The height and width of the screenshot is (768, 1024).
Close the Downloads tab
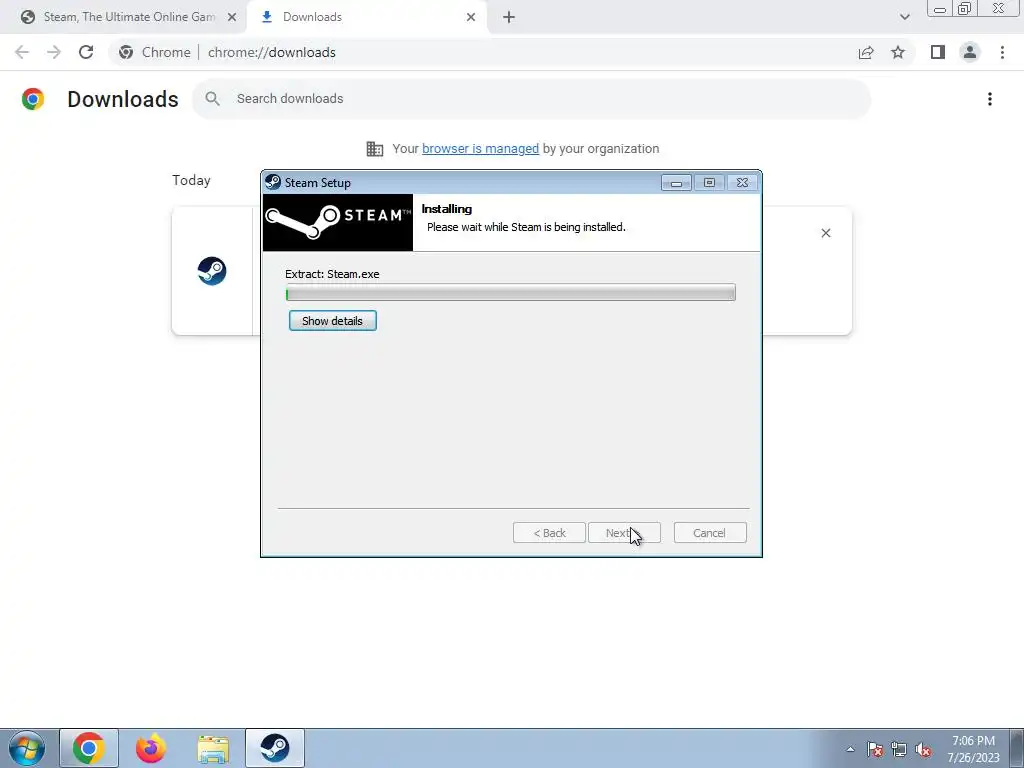(471, 17)
